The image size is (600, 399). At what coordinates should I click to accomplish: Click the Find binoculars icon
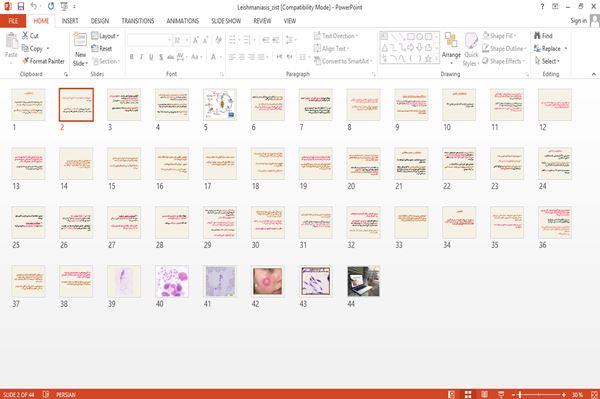(x=537, y=36)
